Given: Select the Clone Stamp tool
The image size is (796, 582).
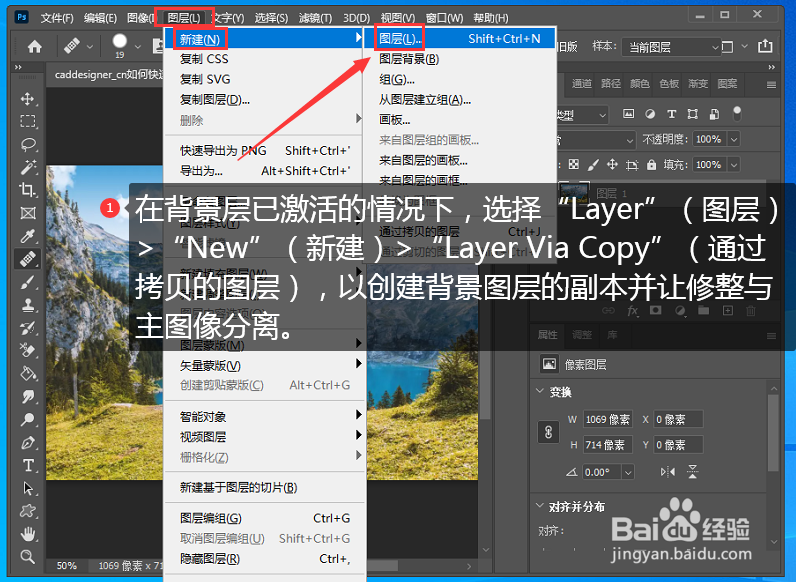Looking at the screenshot, I should pos(27,305).
